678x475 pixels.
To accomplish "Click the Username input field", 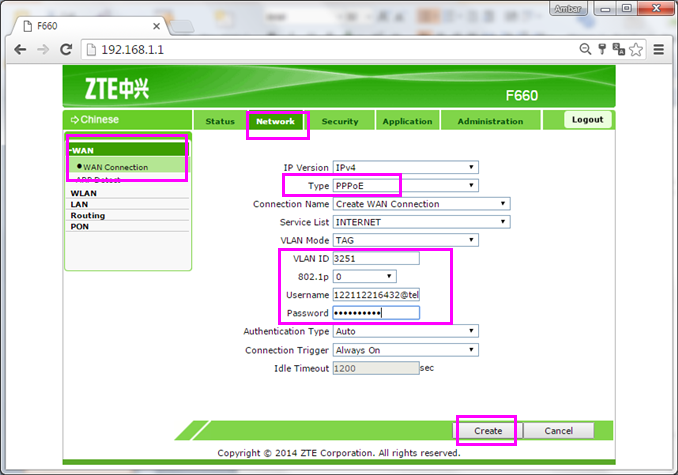I will click(x=376, y=295).
